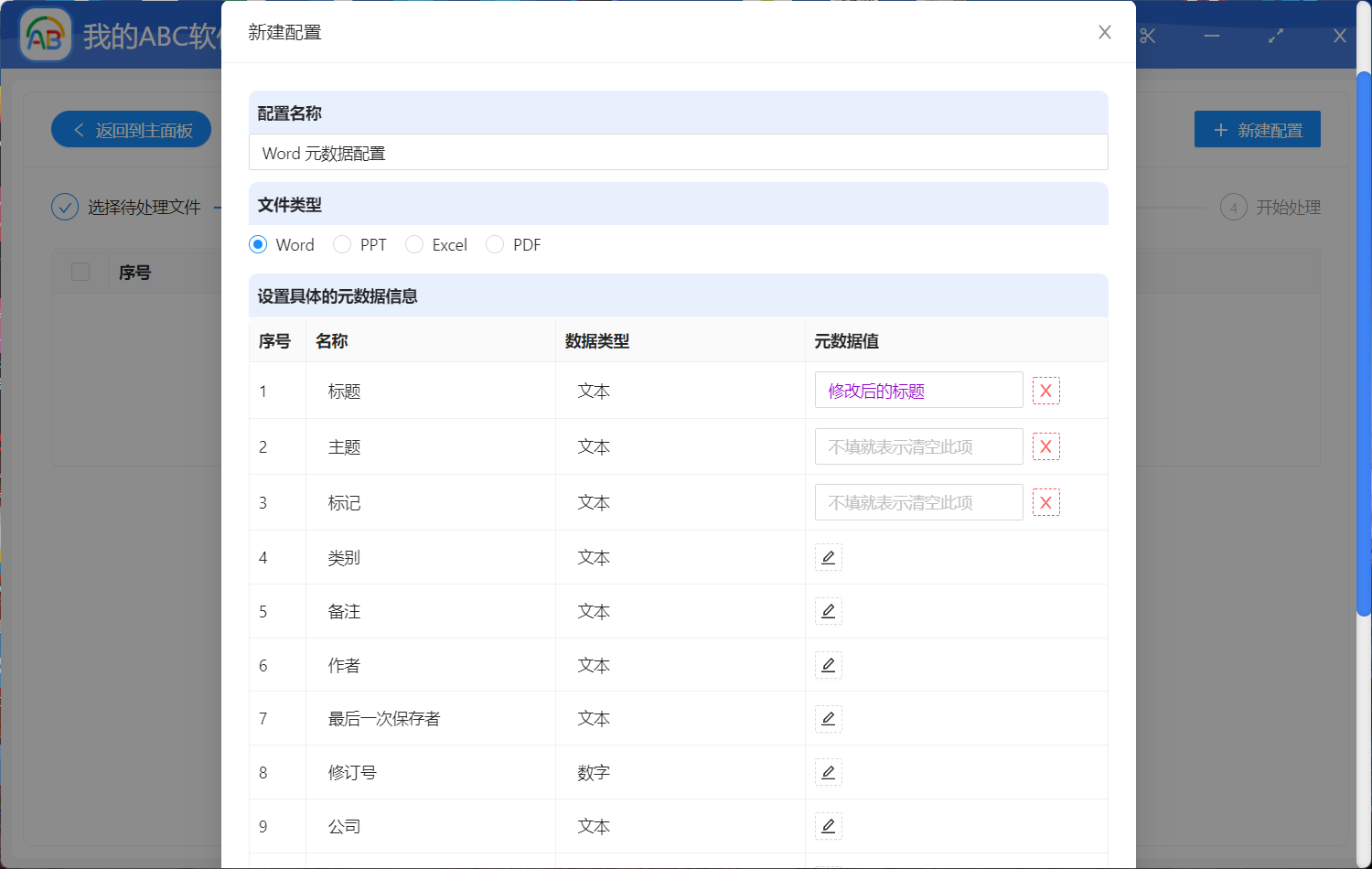Select the Word file type radio button

point(258,244)
